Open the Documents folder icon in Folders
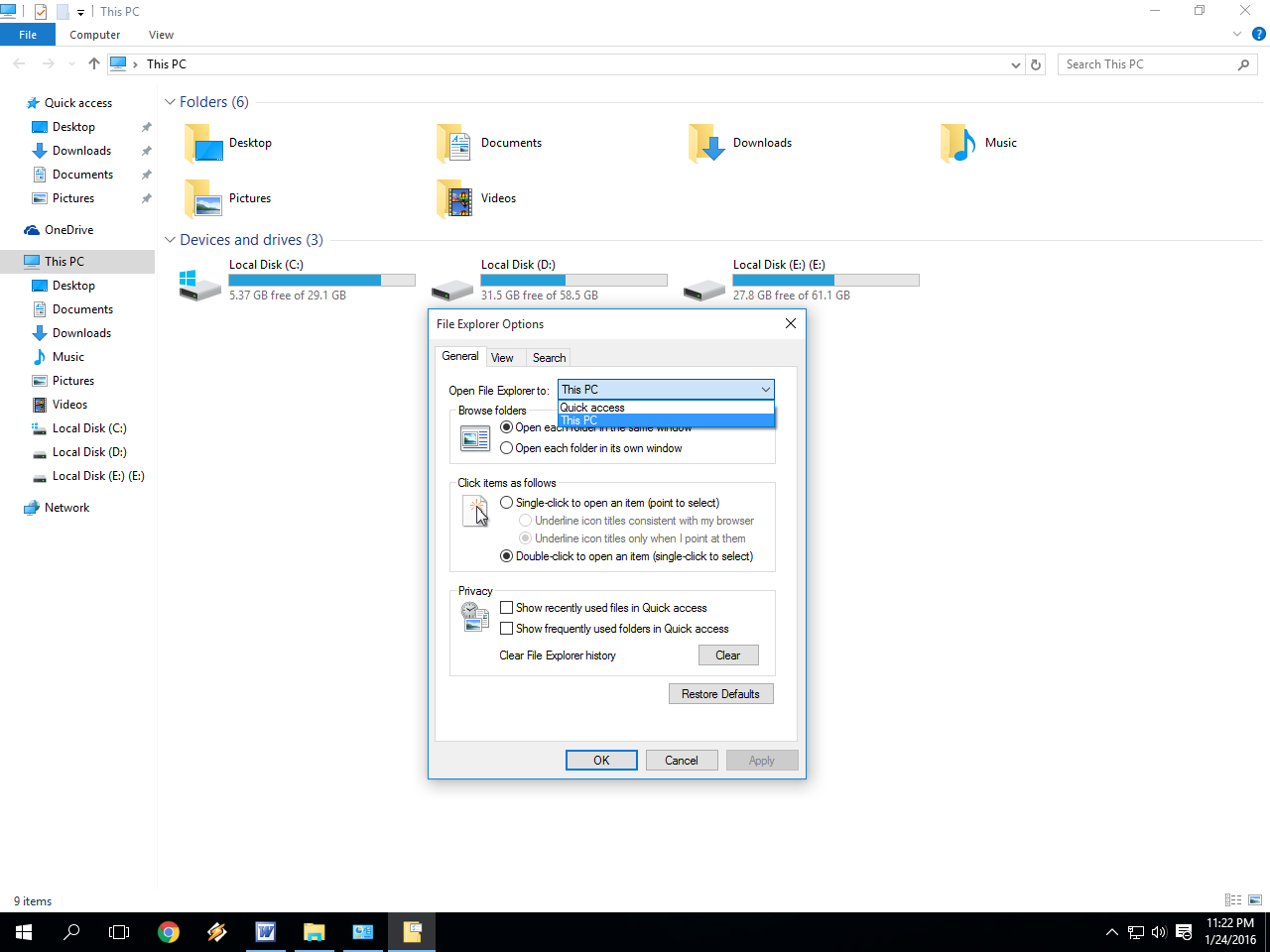Image resolution: width=1270 pixels, height=952 pixels. pos(454,144)
